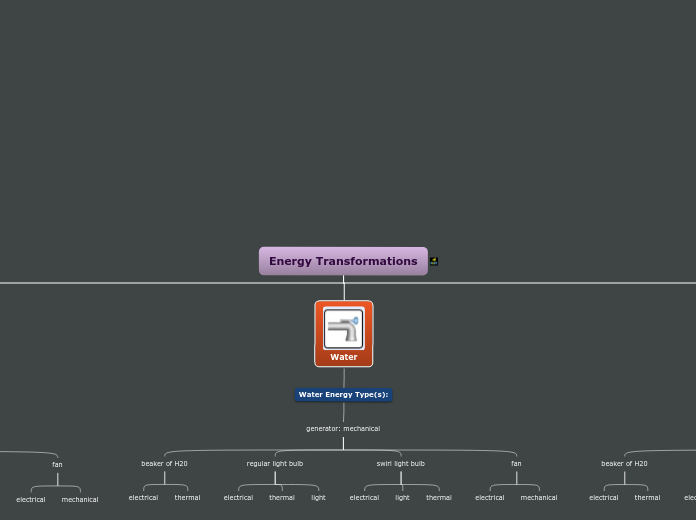Image resolution: width=696 pixels, height=520 pixels.
Task: Click the white Water caption on the orange node
Action: (x=344, y=357)
